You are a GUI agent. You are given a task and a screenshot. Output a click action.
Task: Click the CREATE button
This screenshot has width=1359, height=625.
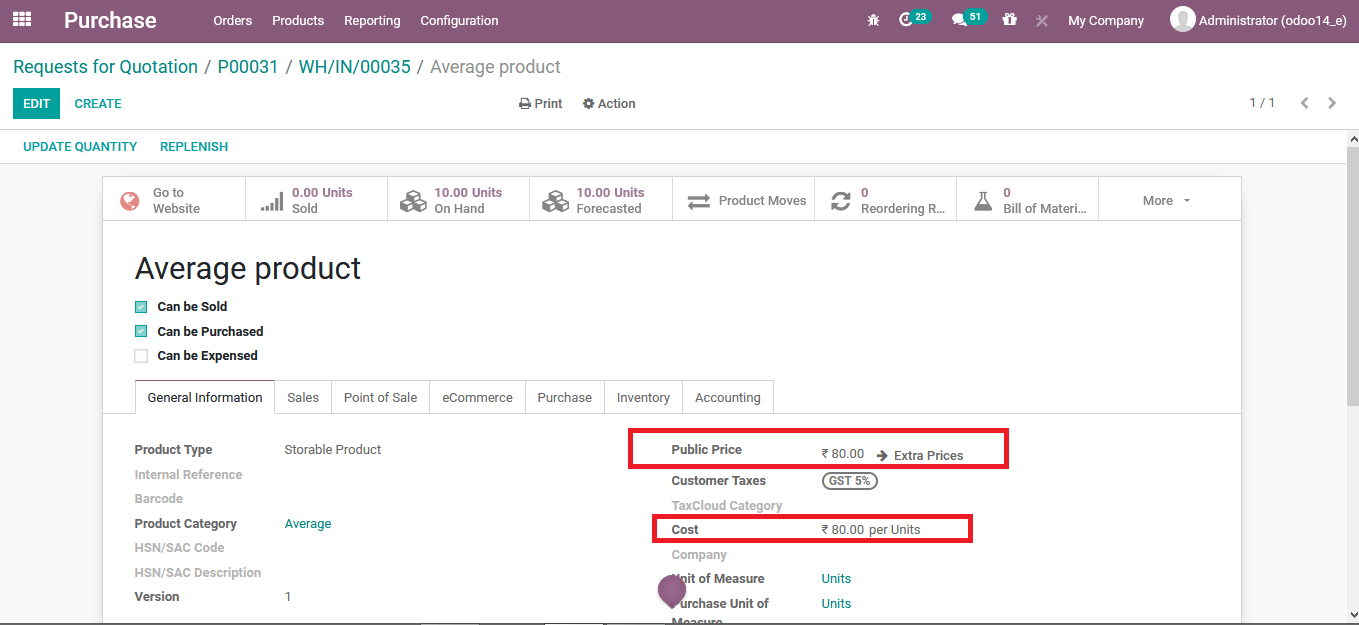(98, 104)
